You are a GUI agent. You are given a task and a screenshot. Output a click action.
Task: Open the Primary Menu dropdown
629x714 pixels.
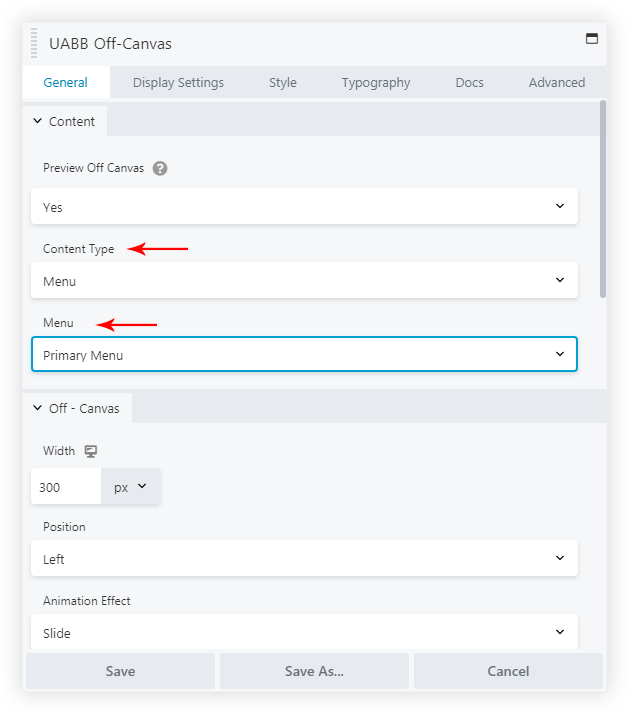pos(304,355)
